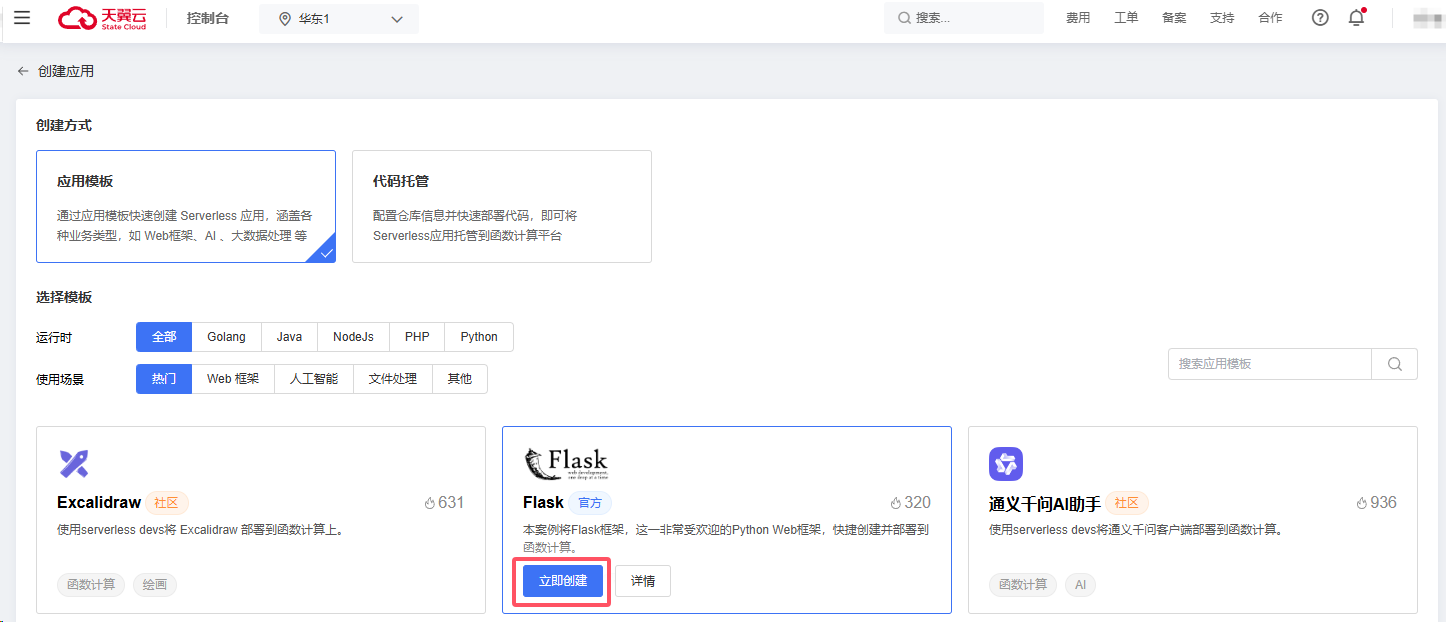The height and width of the screenshot is (622, 1446).
Task: Open the 合作 menu
Action: pyautogui.click(x=1270, y=18)
